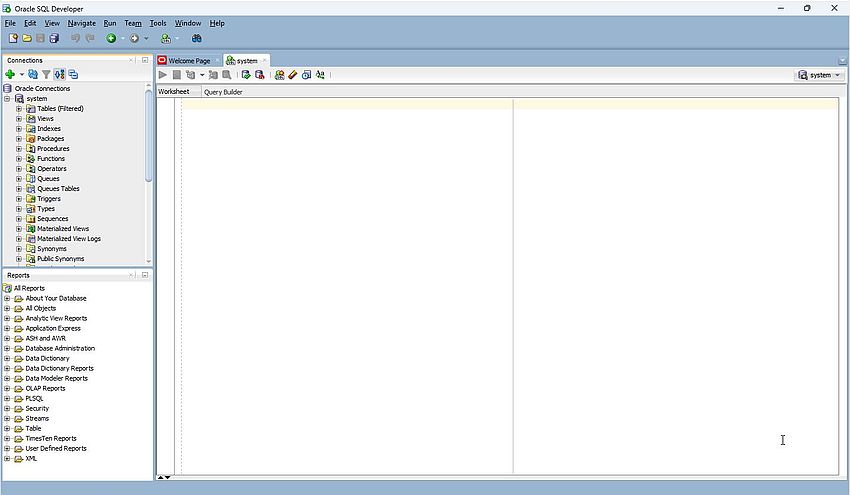Switch to the Query Builder tab
Image resolution: width=850 pixels, height=495 pixels.
pos(223,92)
